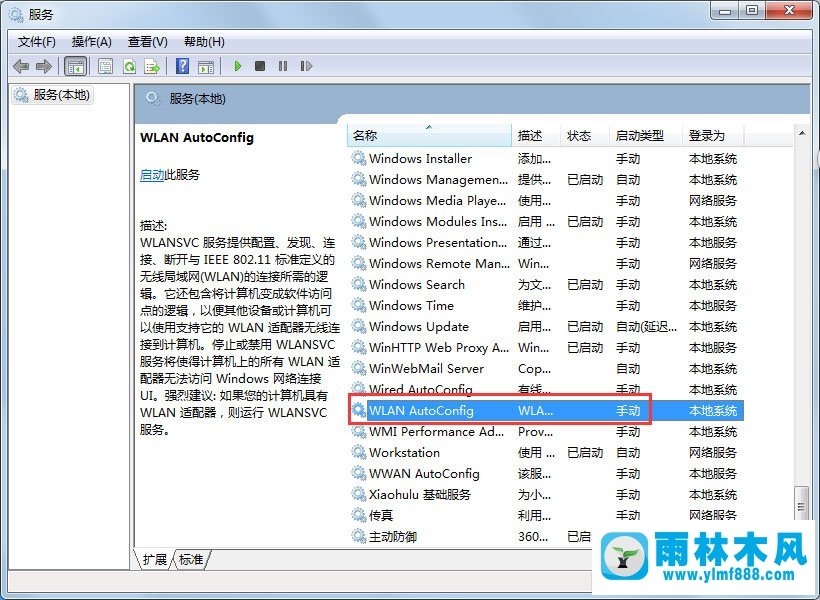Stop the service with the square stop icon
The height and width of the screenshot is (600, 820).
point(260,66)
